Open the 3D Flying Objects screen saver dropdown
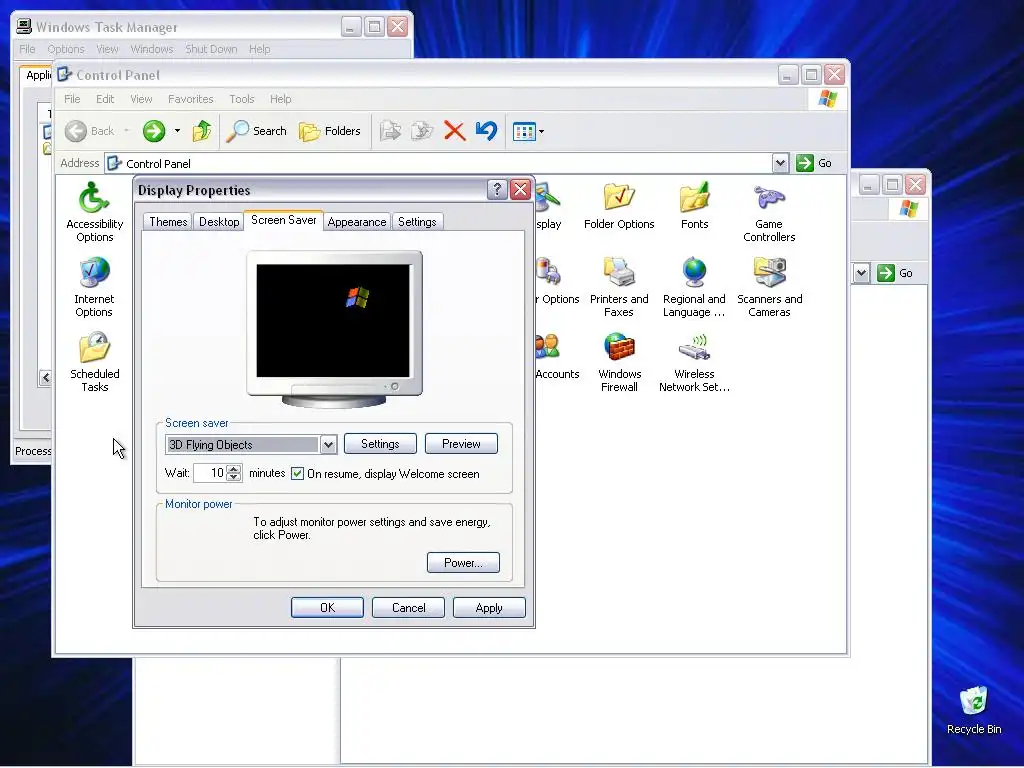The width and height of the screenshot is (1024, 768). pyautogui.click(x=328, y=445)
